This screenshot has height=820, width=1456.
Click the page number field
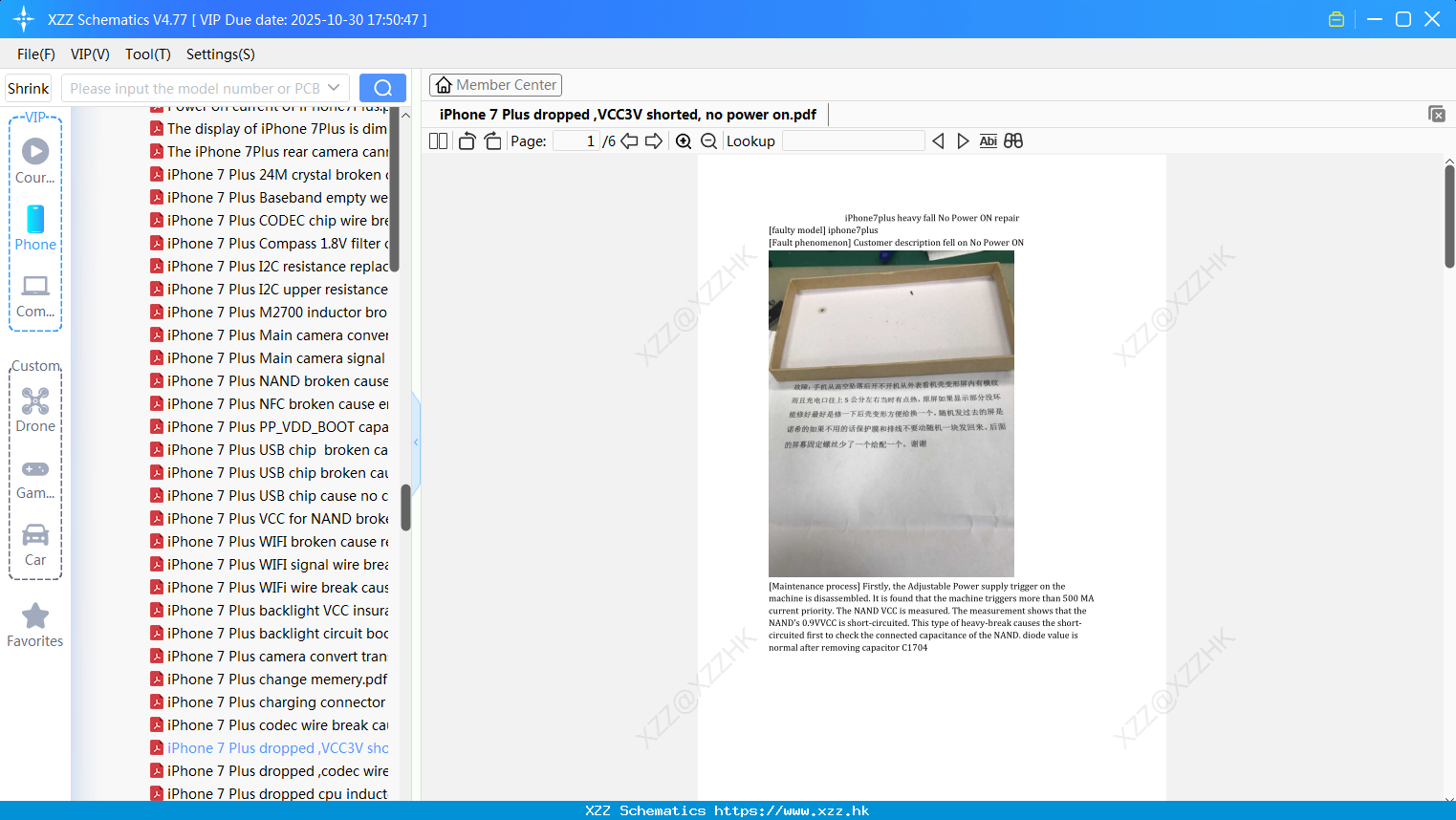tap(576, 141)
